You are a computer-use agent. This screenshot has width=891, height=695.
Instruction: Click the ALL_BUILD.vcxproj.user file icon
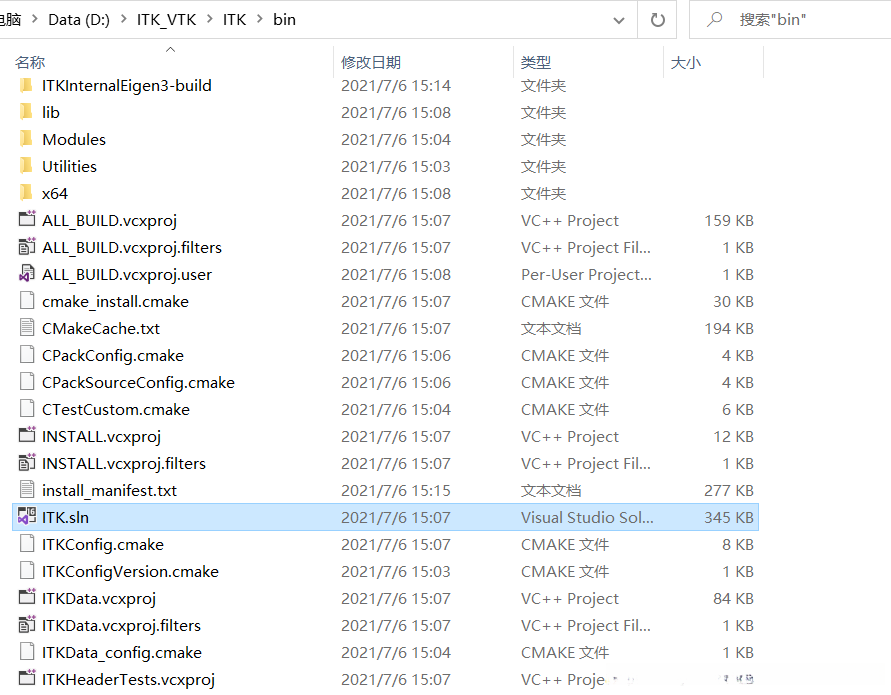[x=27, y=274]
